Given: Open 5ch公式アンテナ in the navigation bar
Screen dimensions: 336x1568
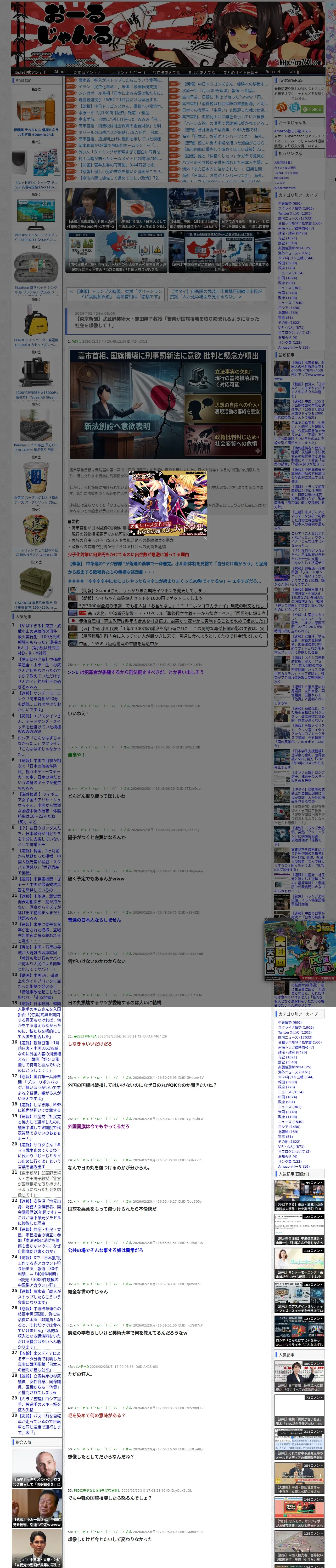Looking at the screenshot, I should (31, 72).
